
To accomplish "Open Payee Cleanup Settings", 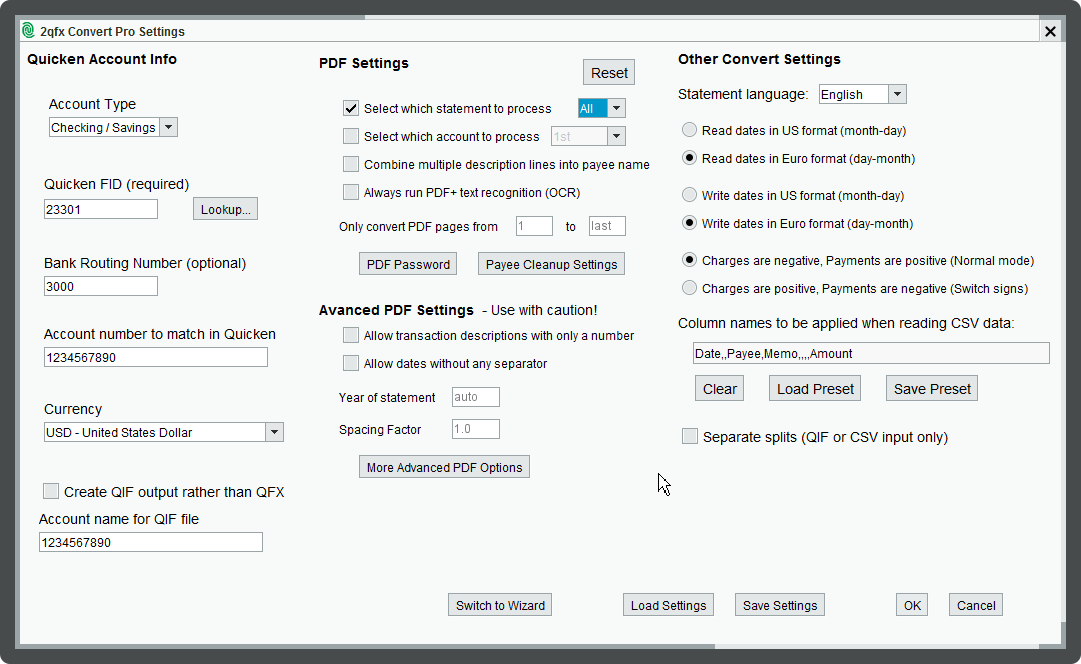I will click(552, 264).
